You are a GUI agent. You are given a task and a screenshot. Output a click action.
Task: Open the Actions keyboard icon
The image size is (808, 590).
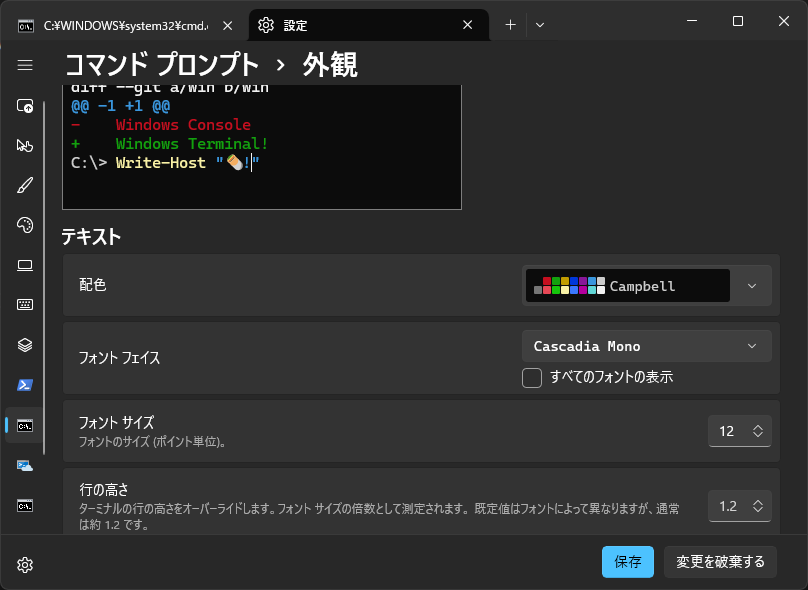tap(25, 305)
